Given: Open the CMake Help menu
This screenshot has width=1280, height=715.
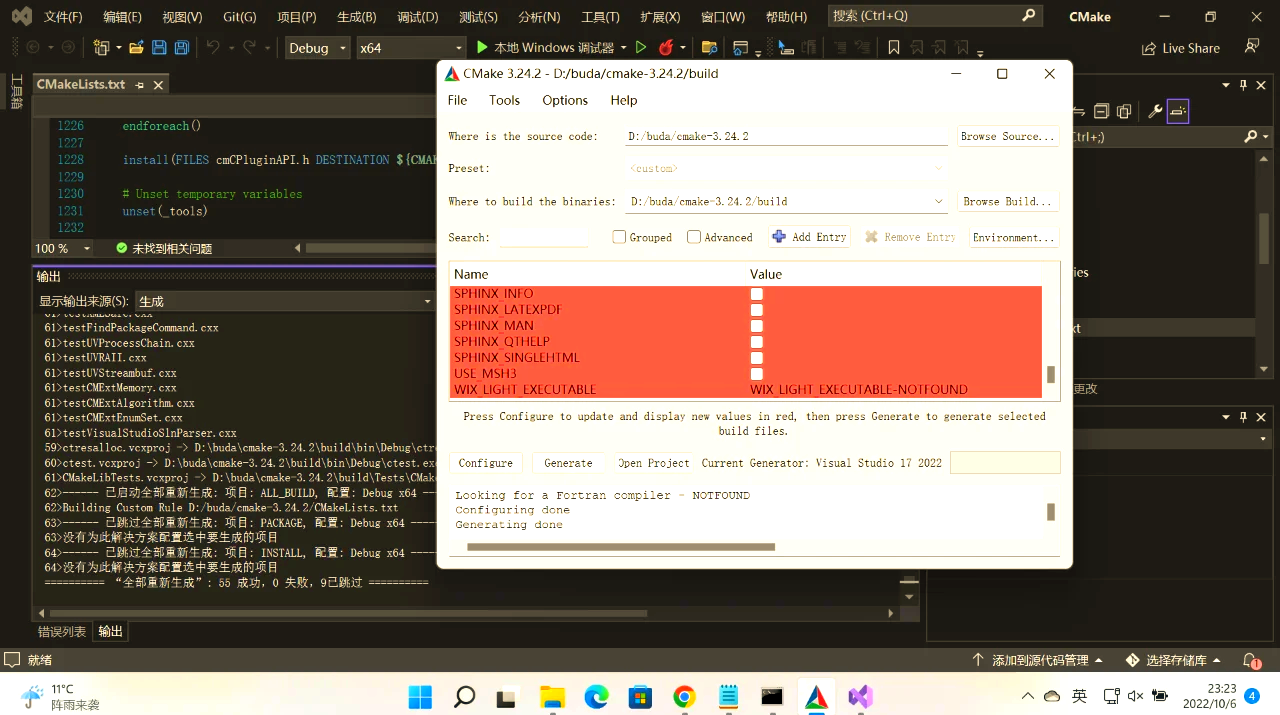Looking at the screenshot, I should pyautogui.click(x=624, y=100).
